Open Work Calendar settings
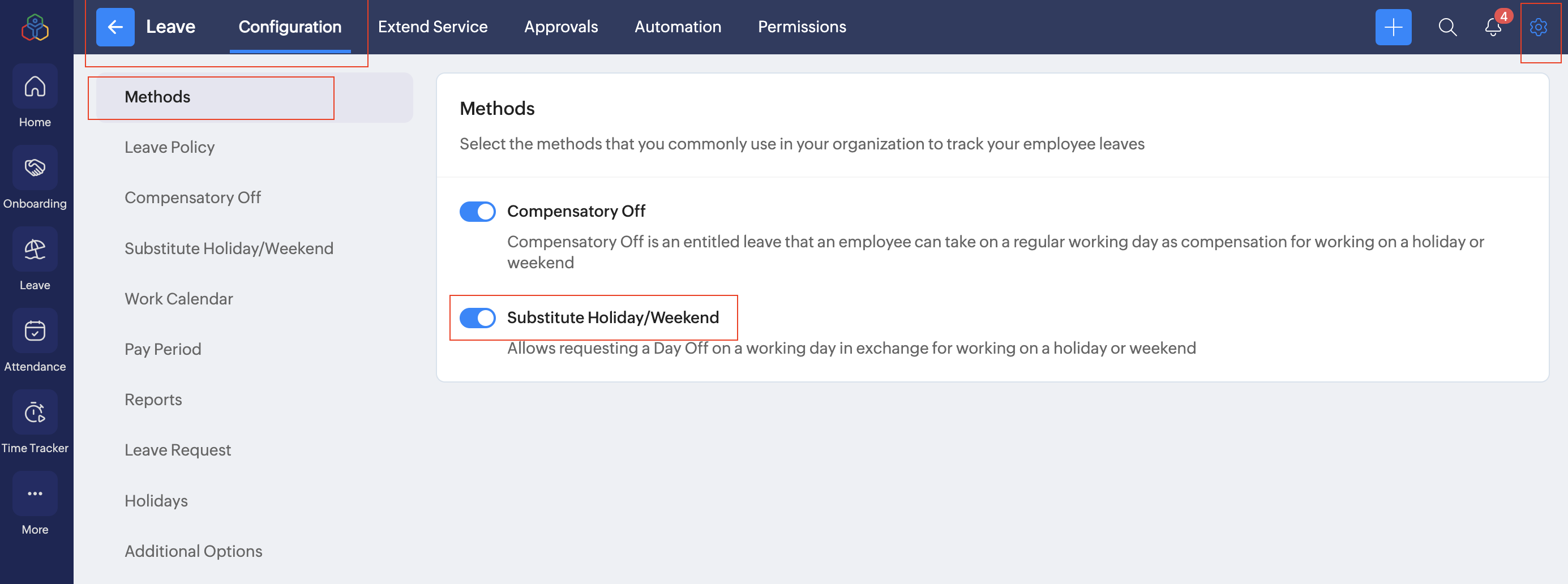The height and width of the screenshot is (584, 1568). (178, 299)
